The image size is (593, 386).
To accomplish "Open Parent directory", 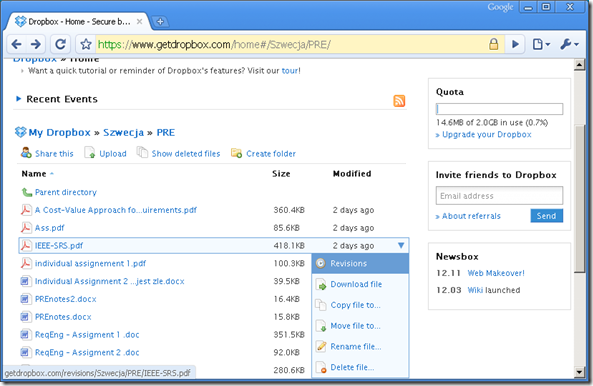I will (66, 192).
